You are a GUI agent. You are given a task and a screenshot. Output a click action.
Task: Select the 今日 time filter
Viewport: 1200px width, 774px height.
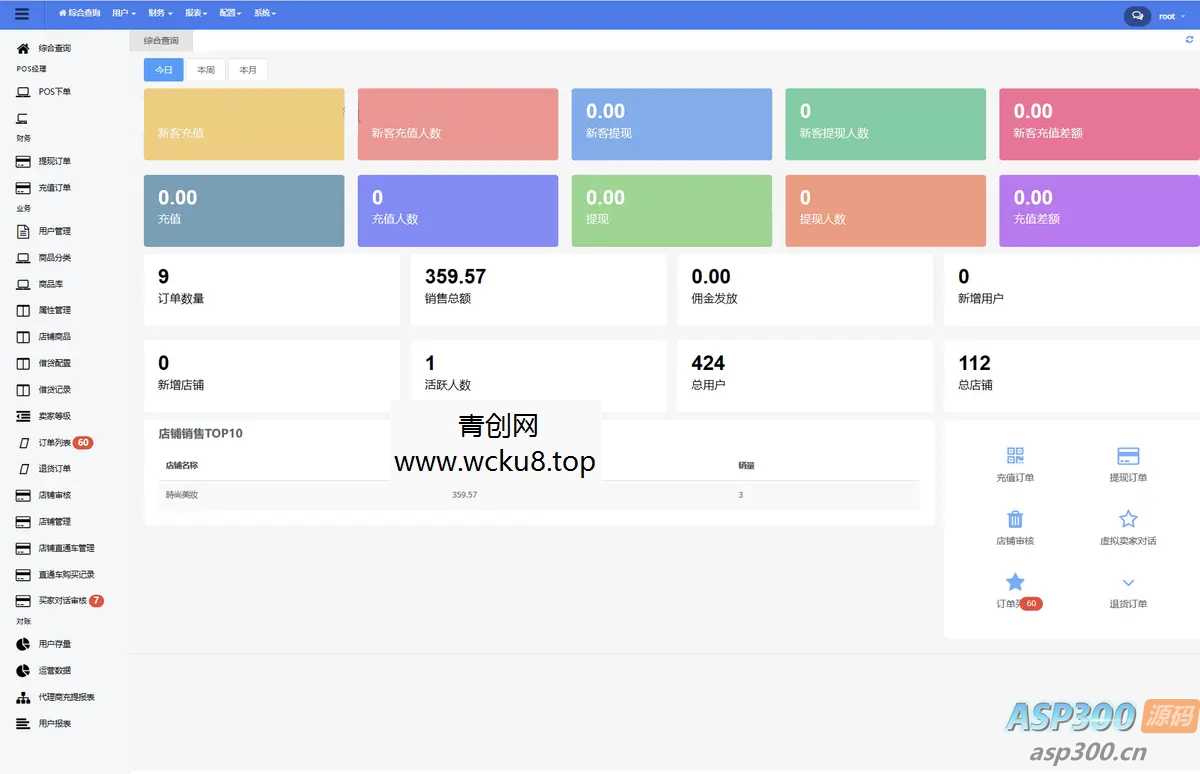(x=163, y=70)
